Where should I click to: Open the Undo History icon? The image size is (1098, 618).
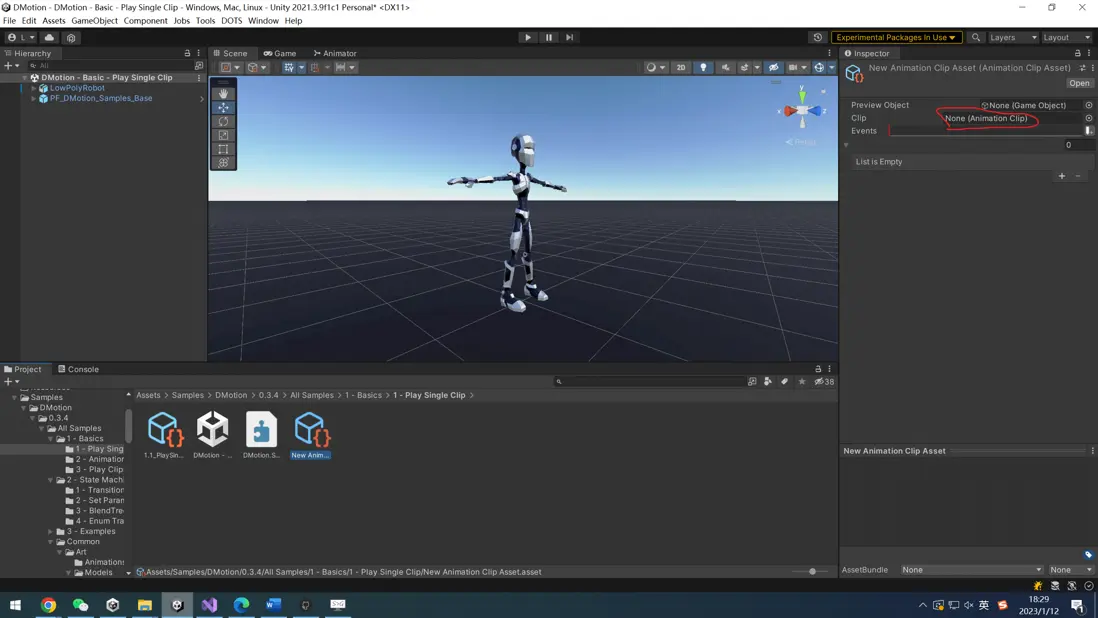(x=817, y=37)
